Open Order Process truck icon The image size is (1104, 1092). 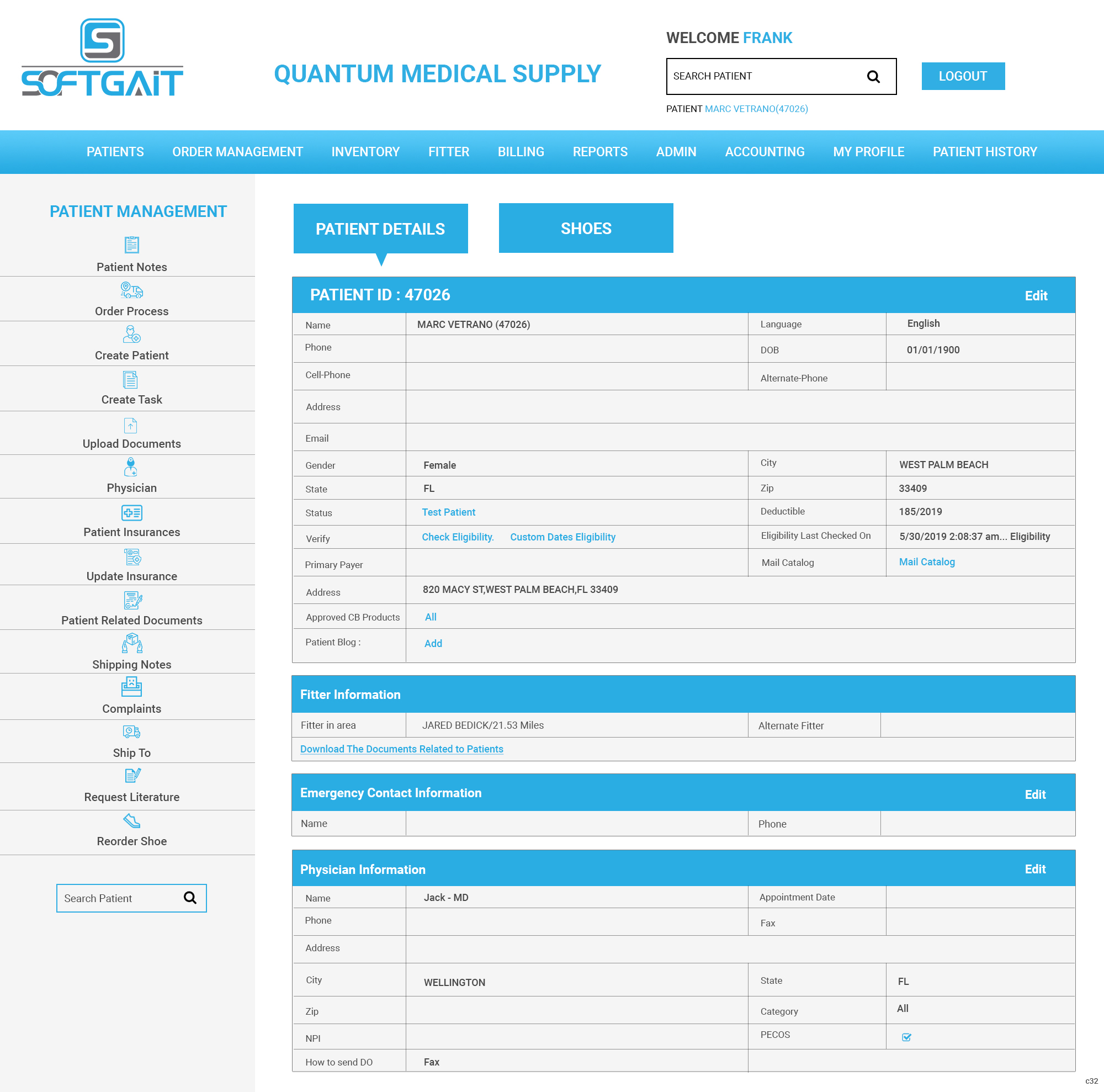point(131,290)
